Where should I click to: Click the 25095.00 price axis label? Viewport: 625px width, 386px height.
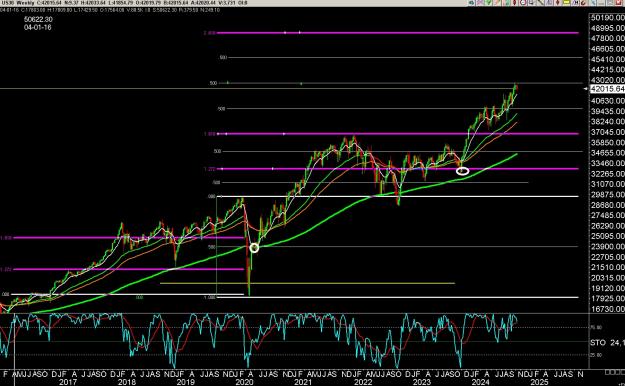tap(608, 236)
